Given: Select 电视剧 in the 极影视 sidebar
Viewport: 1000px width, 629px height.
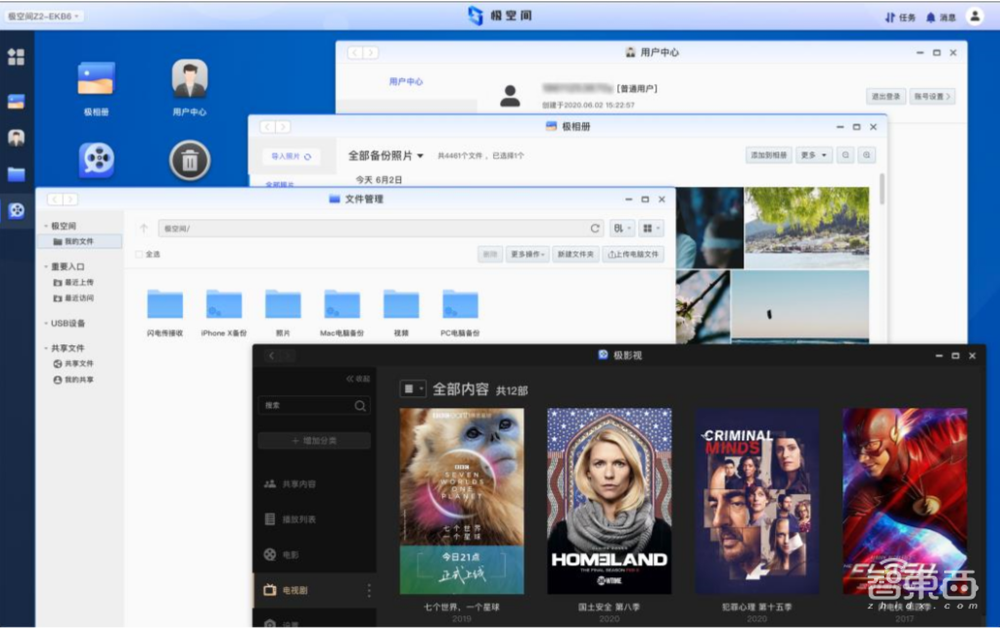Looking at the screenshot, I should [292, 588].
